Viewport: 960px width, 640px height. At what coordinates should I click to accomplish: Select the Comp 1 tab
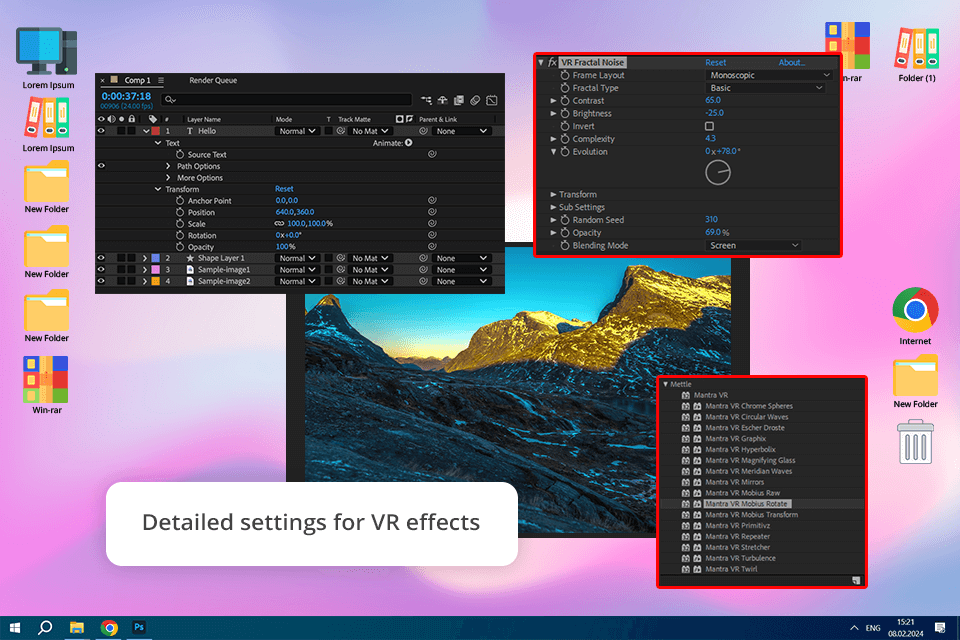pos(137,80)
